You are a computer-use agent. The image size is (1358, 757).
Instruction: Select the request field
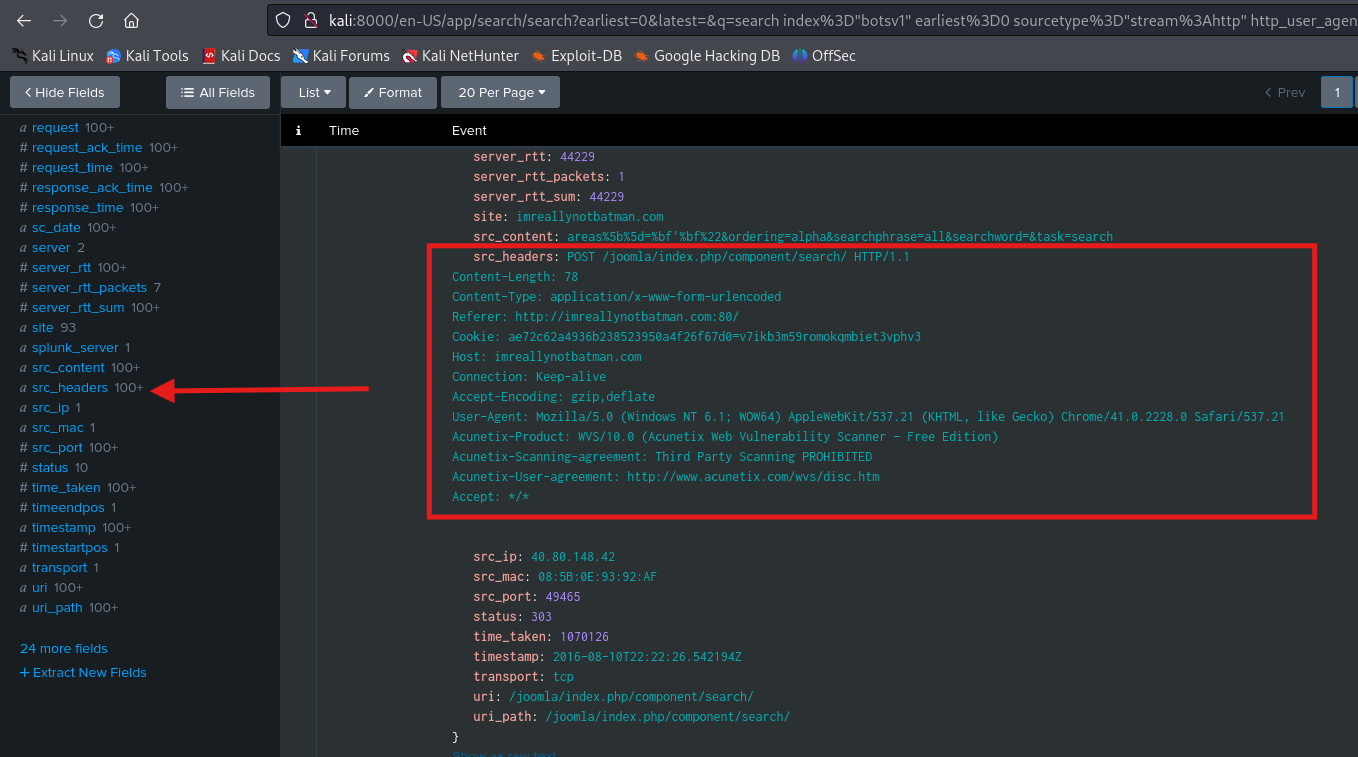[55, 128]
